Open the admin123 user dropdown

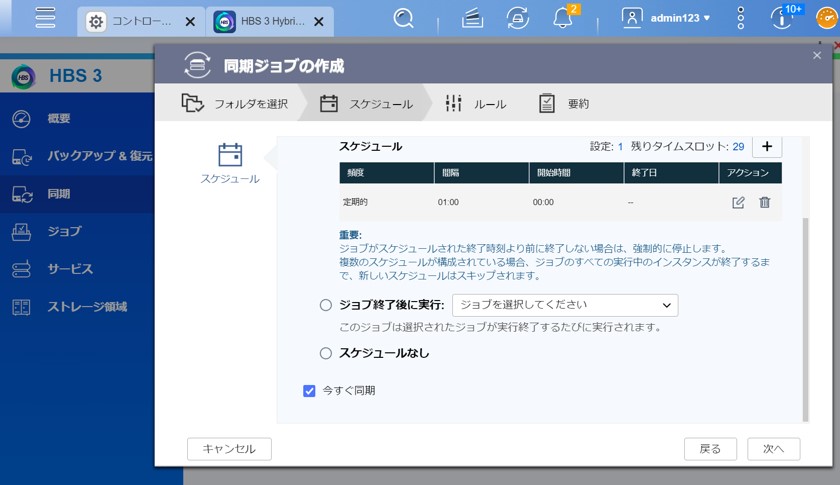(666, 18)
